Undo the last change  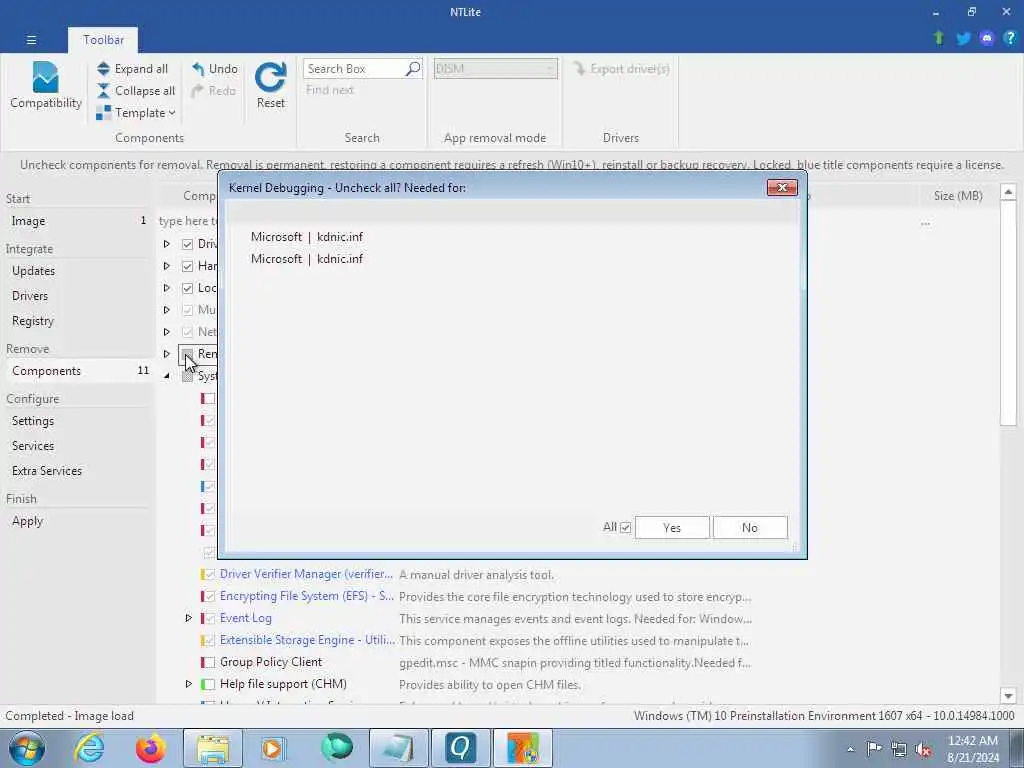click(215, 69)
